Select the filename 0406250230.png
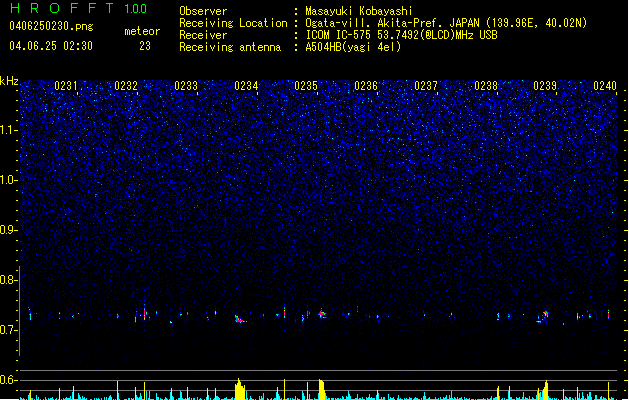 51,26
